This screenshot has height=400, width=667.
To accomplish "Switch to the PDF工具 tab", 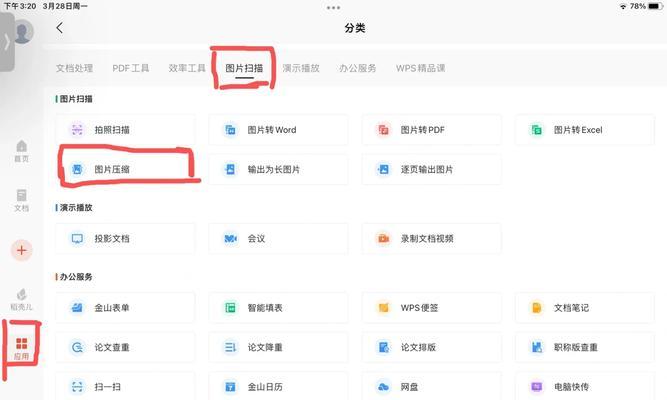I will (131, 68).
